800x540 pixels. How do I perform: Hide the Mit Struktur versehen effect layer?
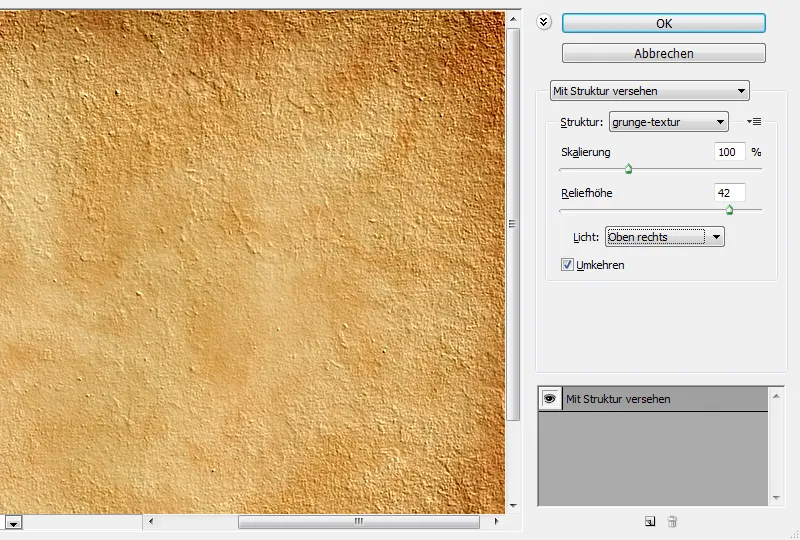pos(549,399)
